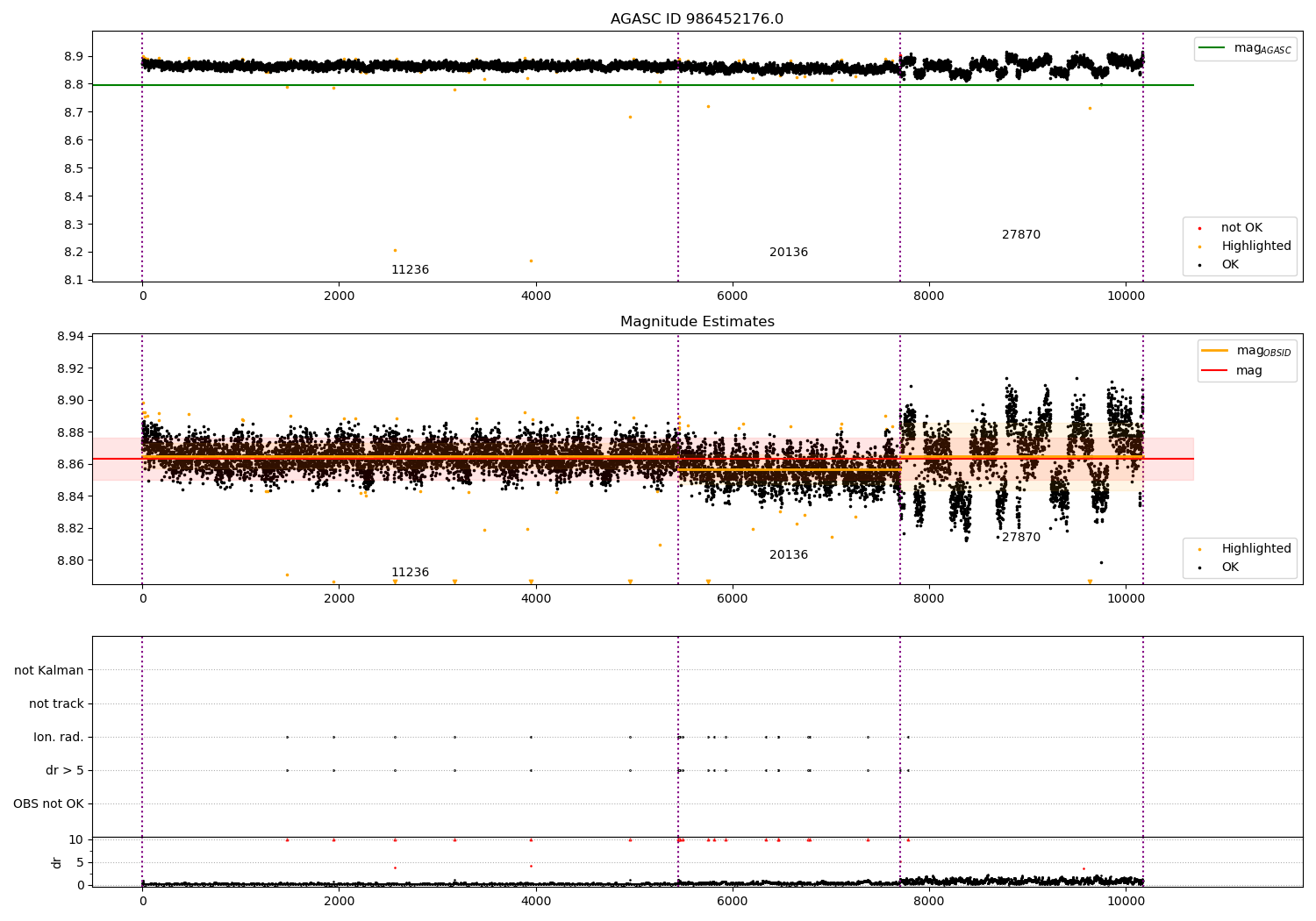Click x tick '10000' of the top plot
Viewport: 1316px width, 921px height.
1126,296
